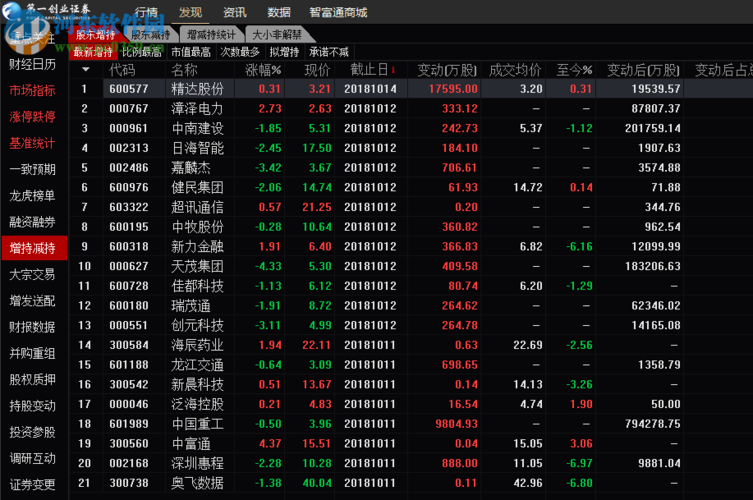Select 市值最高 sub-tab
The height and width of the screenshot is (500, 753).
tap(191, 52)
